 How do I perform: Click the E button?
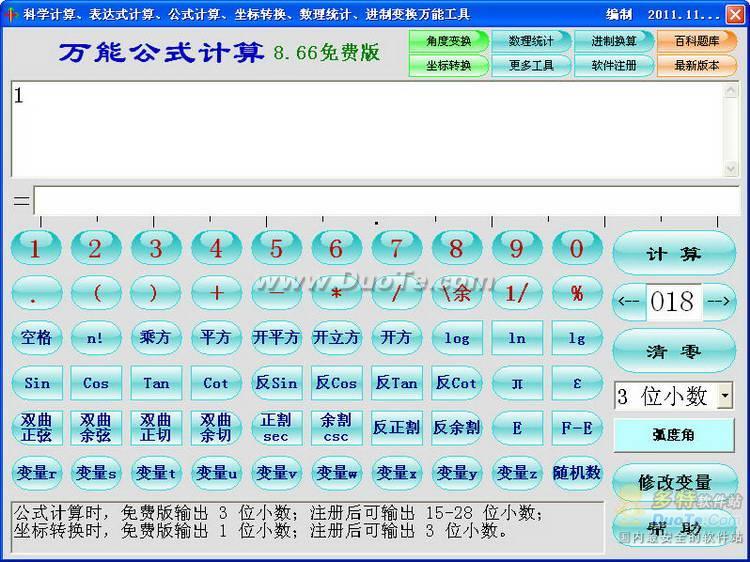tap(517, 428)
